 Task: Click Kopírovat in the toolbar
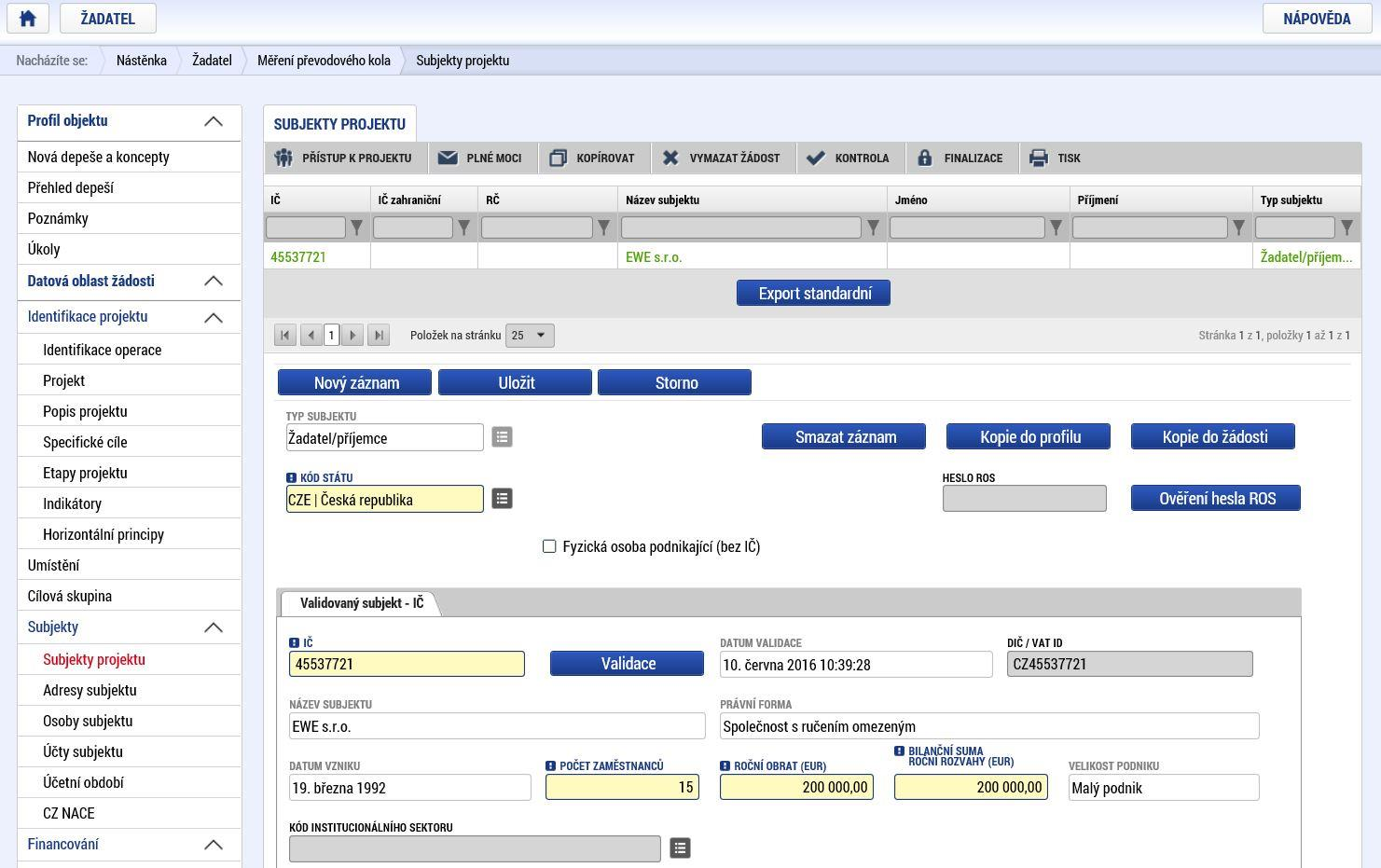pyautogui.click(x=593, y=158)
